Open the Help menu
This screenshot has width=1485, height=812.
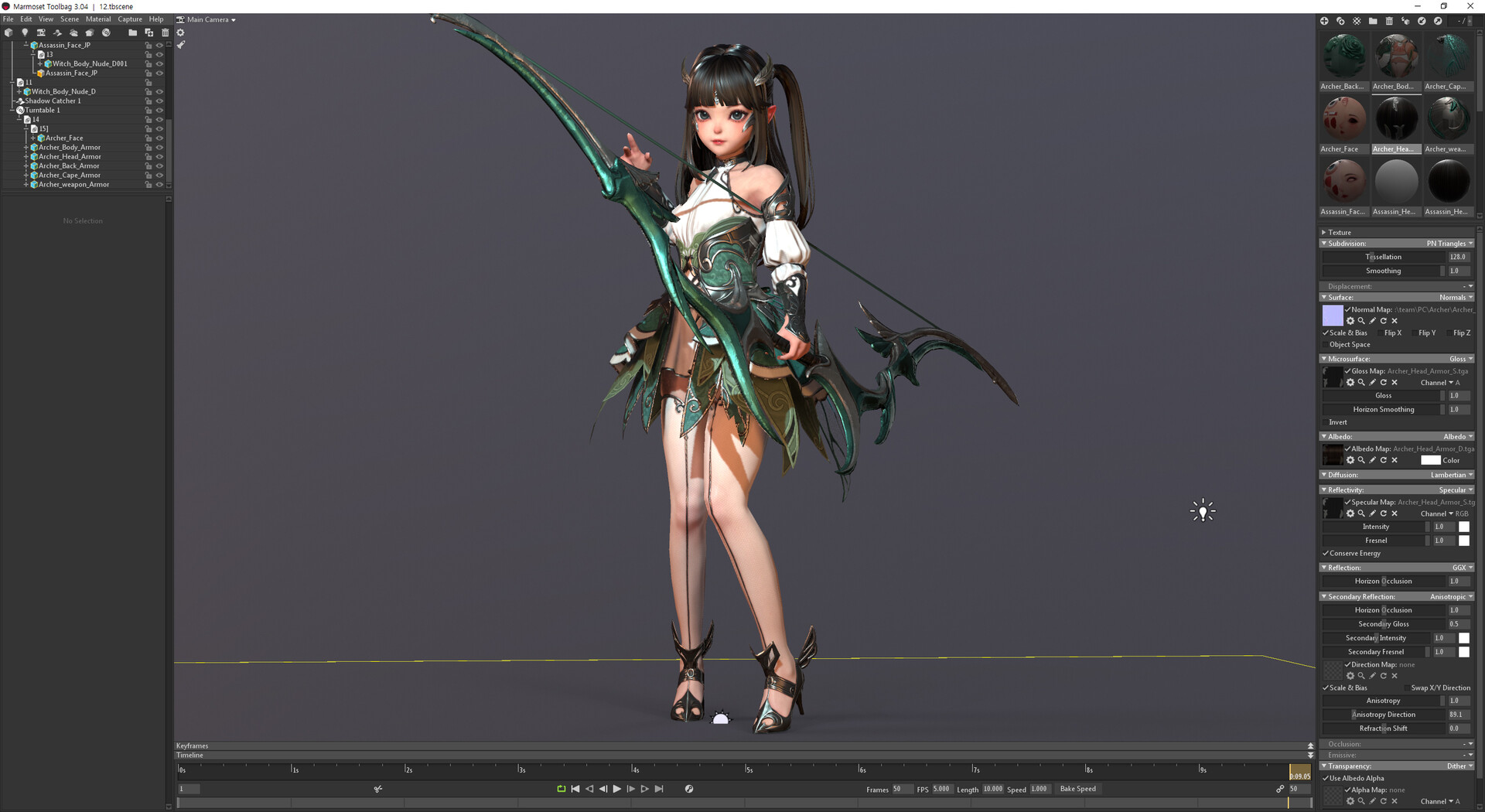tap(156, 19)
